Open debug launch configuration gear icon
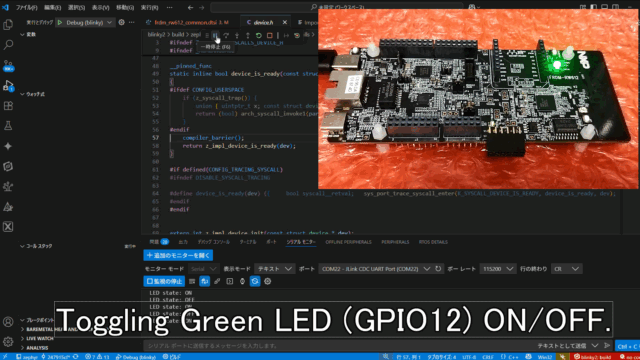 pyautogui.click(x=121, y=22)
